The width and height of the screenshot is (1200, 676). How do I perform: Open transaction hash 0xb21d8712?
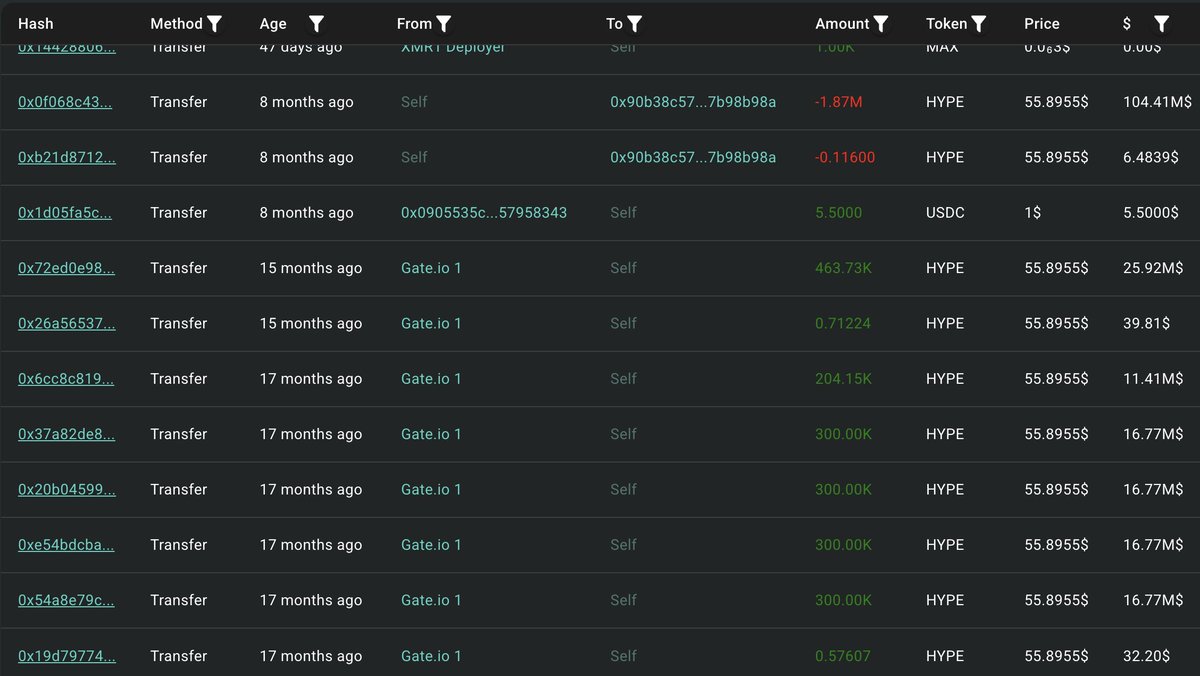(x=67, y=157)
